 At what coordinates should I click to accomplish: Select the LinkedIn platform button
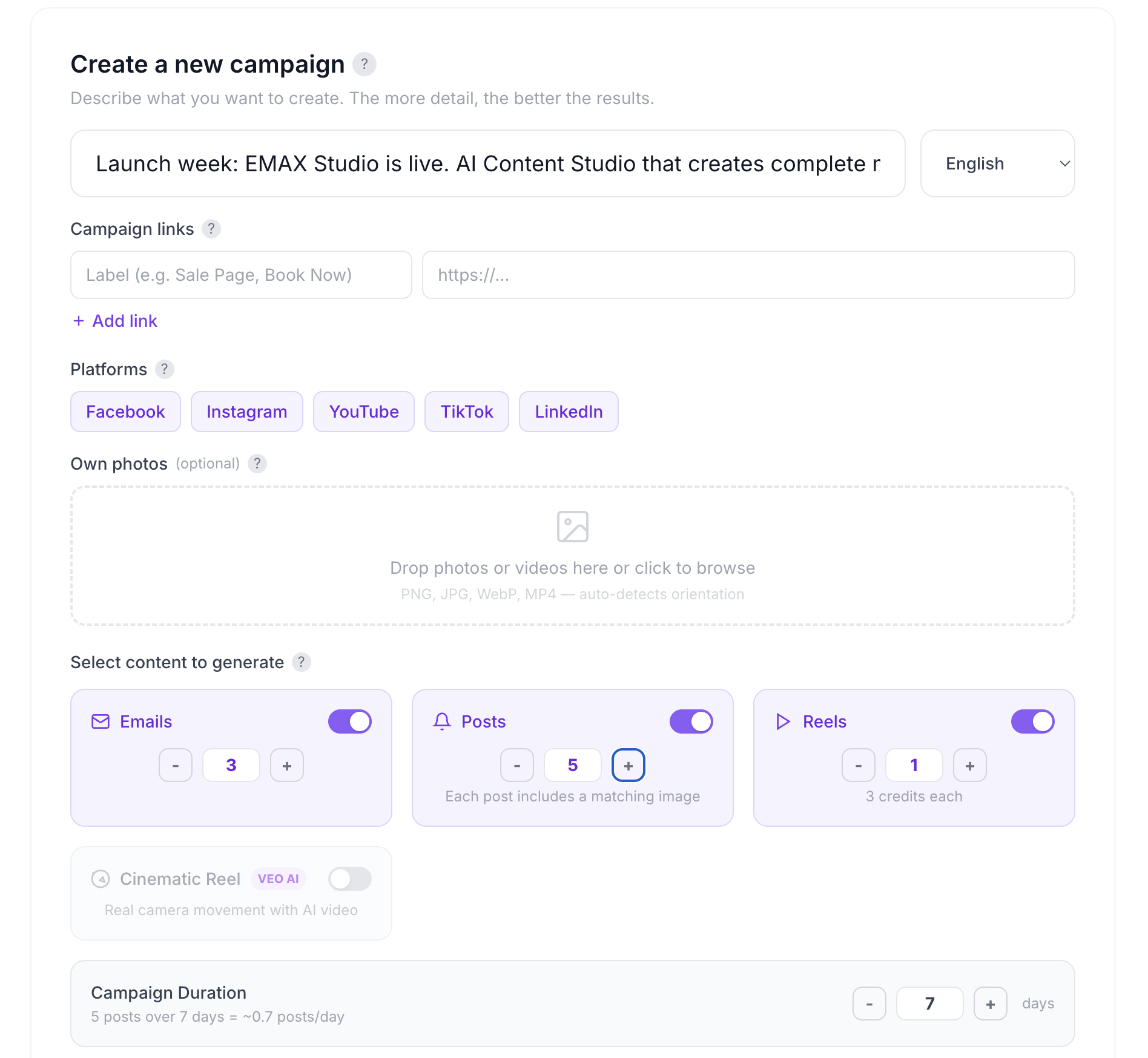568,412
